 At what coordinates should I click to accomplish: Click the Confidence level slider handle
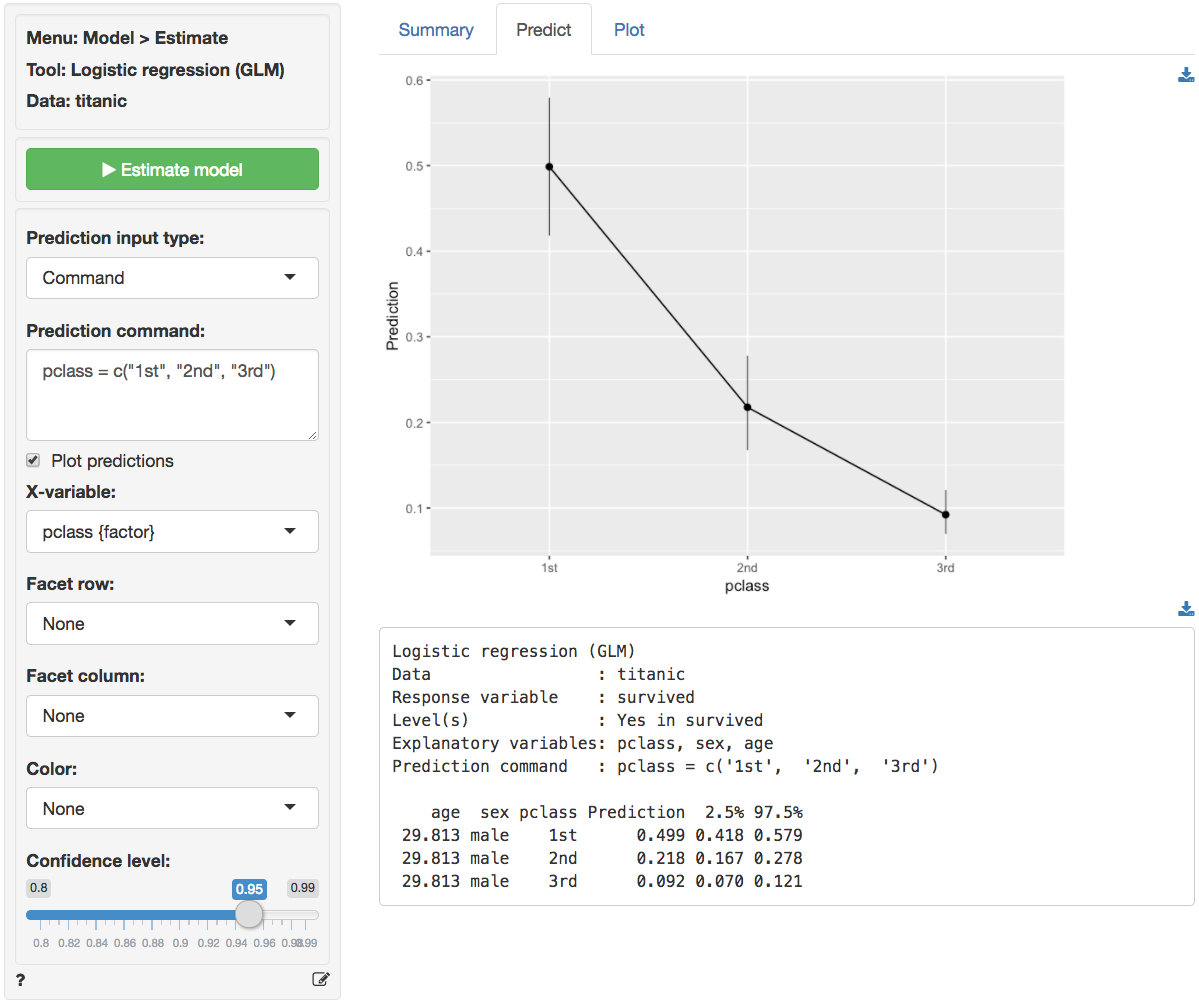249,914
